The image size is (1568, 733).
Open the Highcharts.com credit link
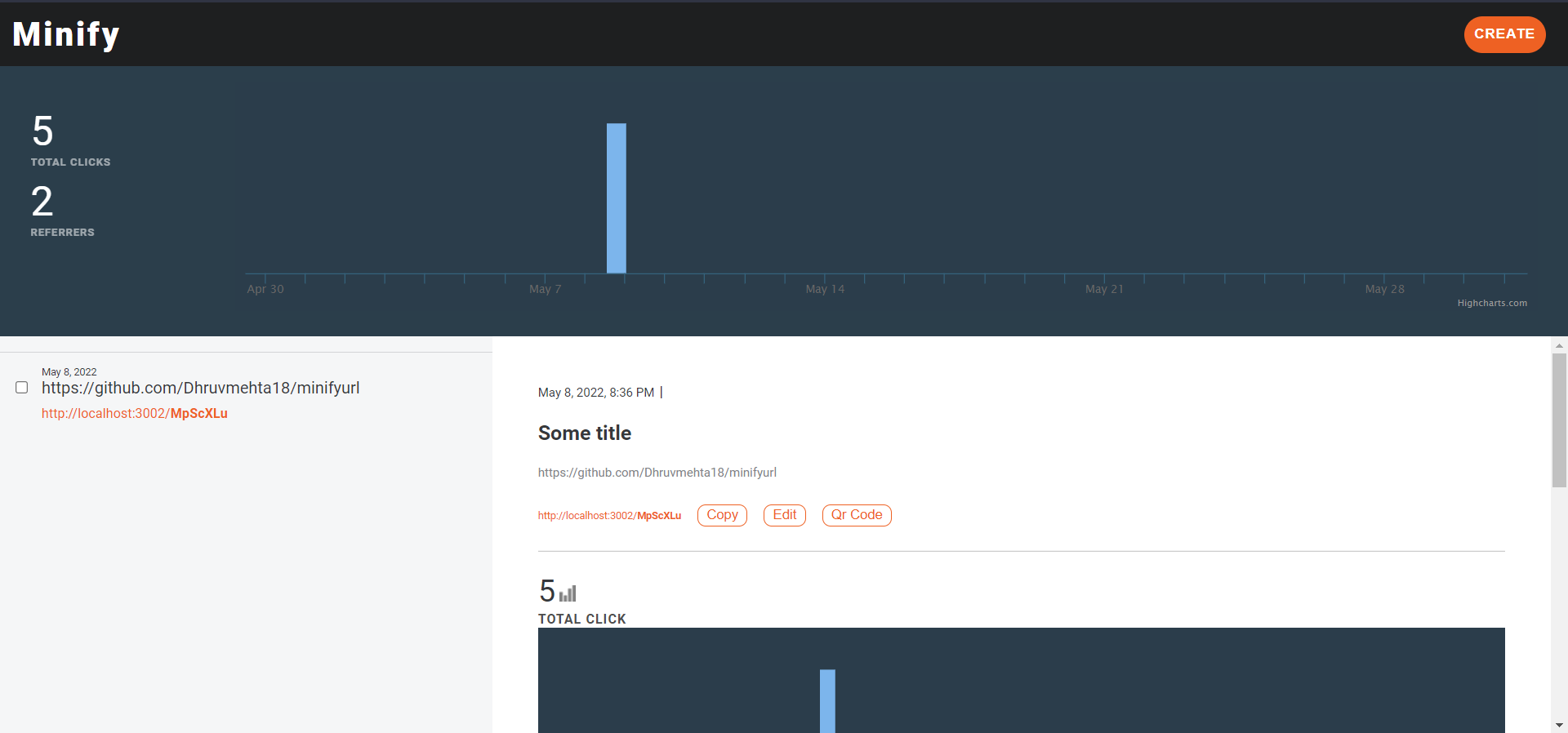tap(1492, 304)
